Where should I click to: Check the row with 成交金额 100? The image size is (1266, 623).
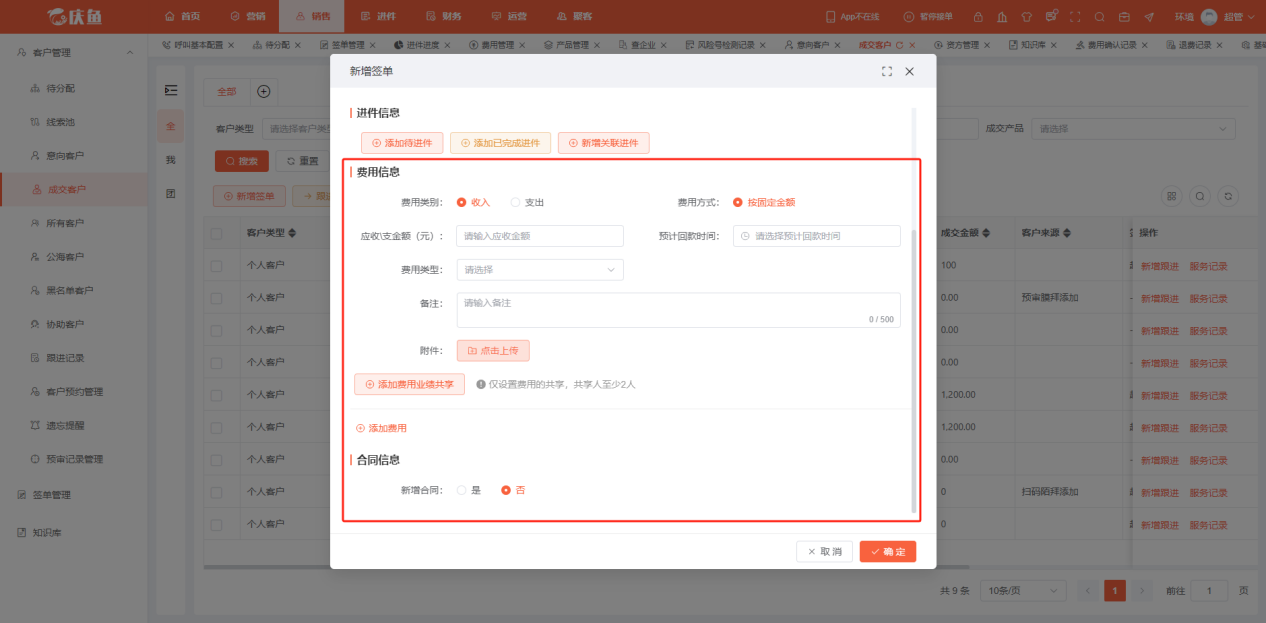click(x=217, y=265)
